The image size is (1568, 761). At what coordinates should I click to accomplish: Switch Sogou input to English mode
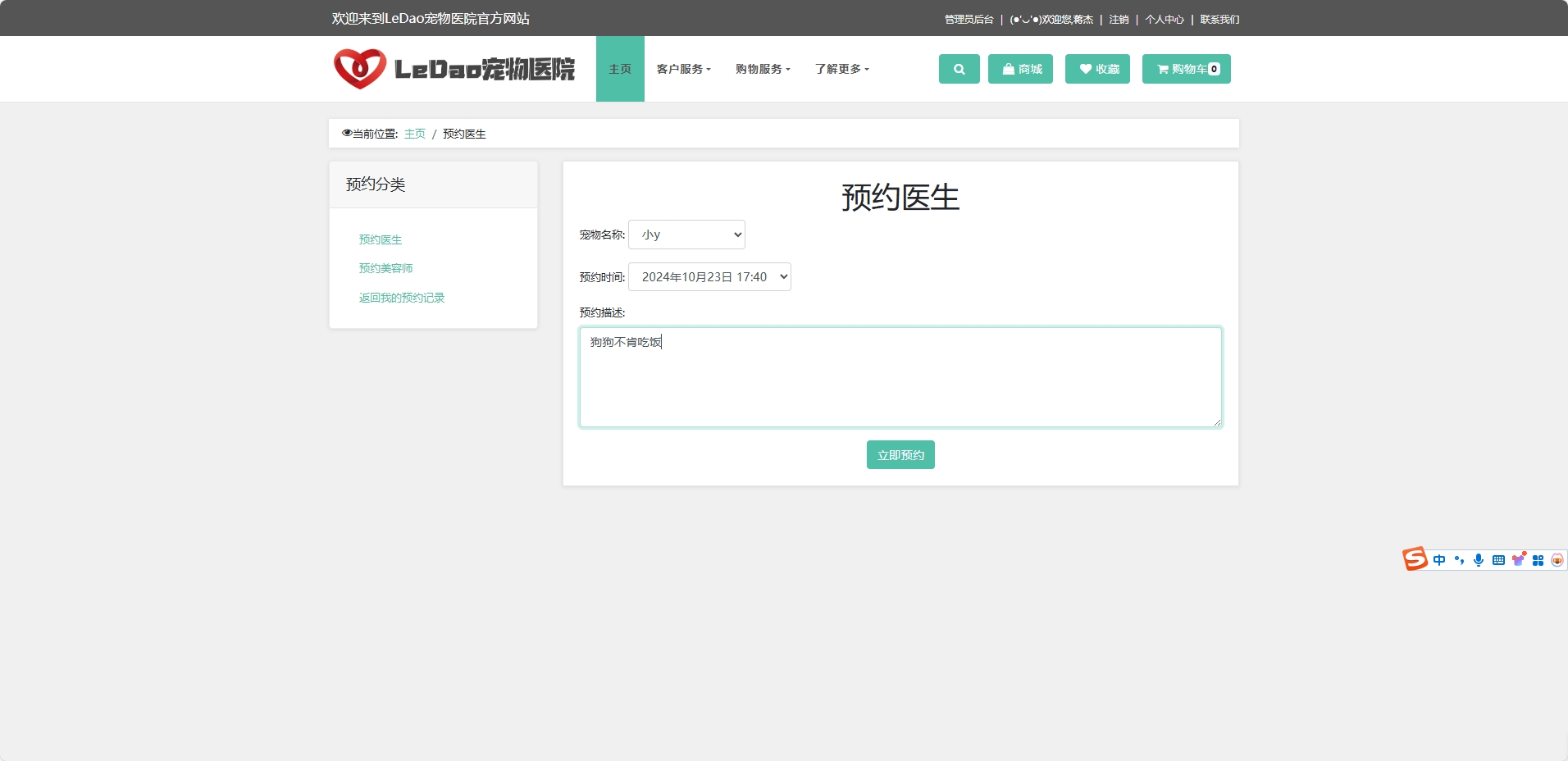(x=1439, y=559)
